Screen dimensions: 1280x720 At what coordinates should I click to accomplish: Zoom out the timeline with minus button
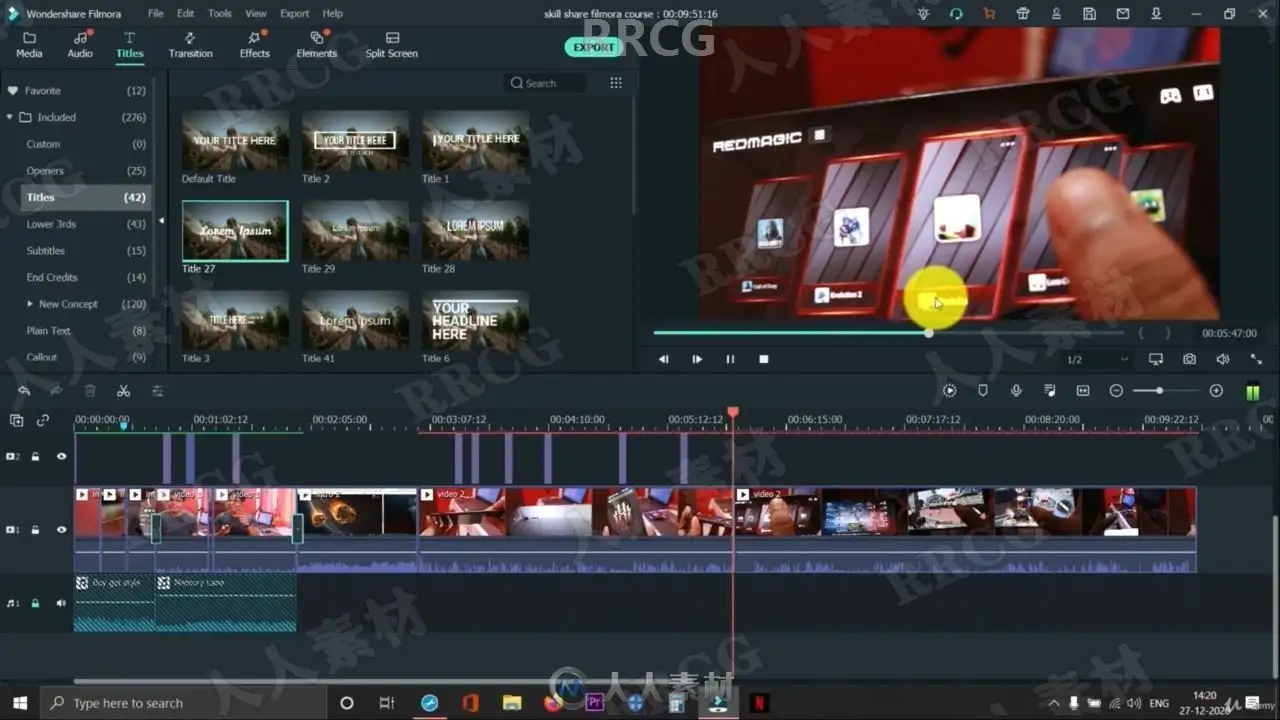point(1116,391)
